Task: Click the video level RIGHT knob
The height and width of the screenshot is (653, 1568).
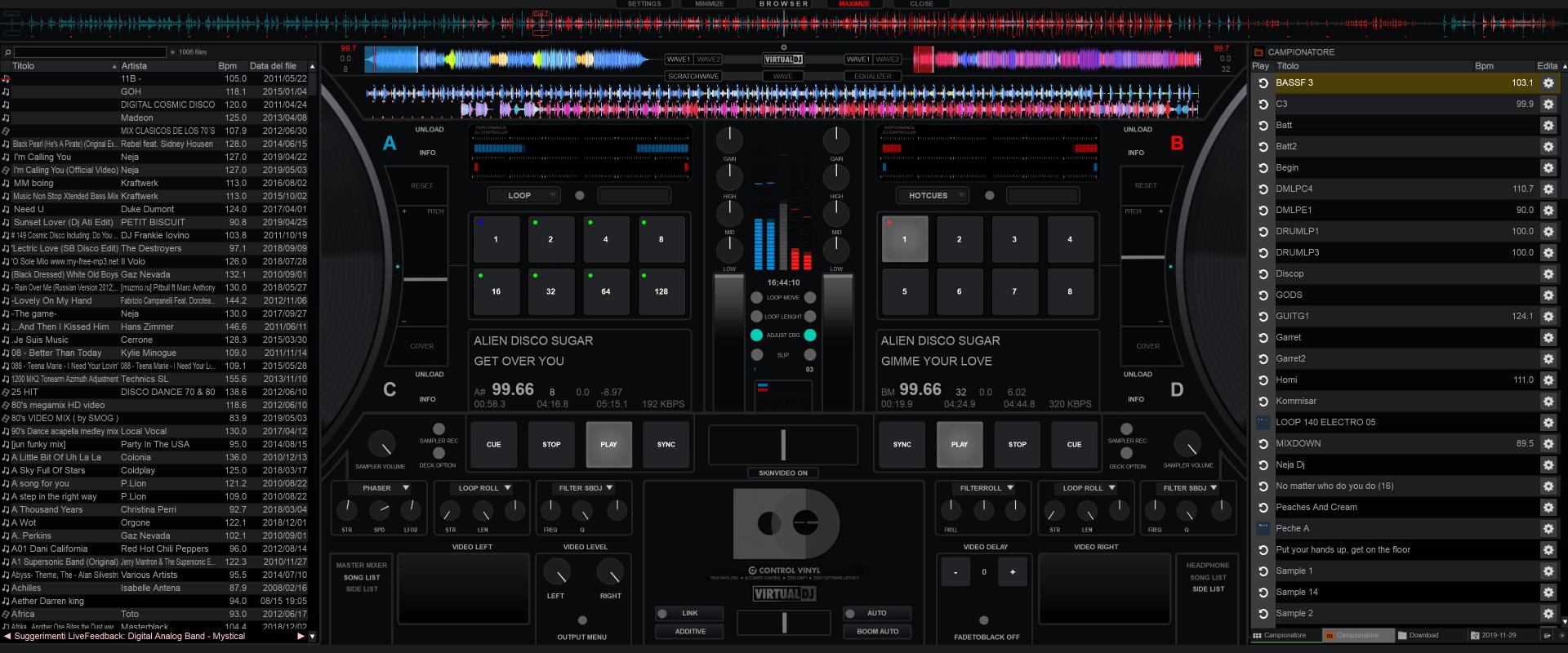Action: tap(610, 572)
